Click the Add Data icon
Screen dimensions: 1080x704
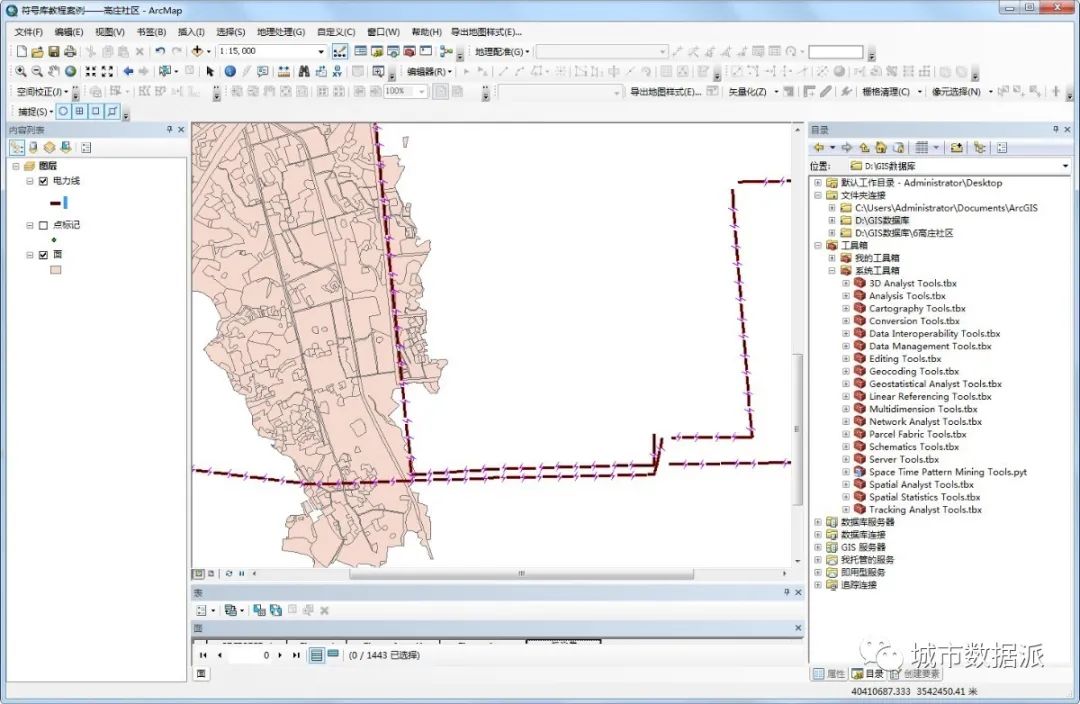[197, 51]
